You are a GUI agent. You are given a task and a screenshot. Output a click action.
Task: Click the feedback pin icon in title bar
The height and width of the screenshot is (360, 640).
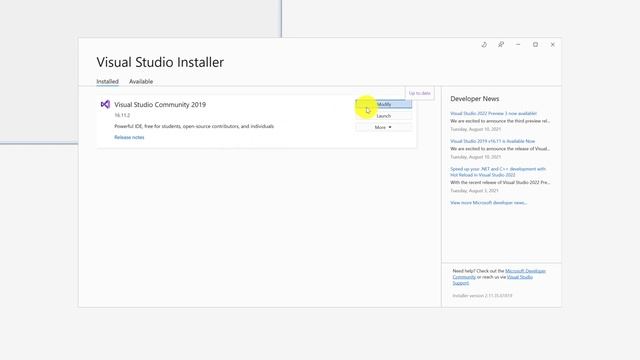501,44
